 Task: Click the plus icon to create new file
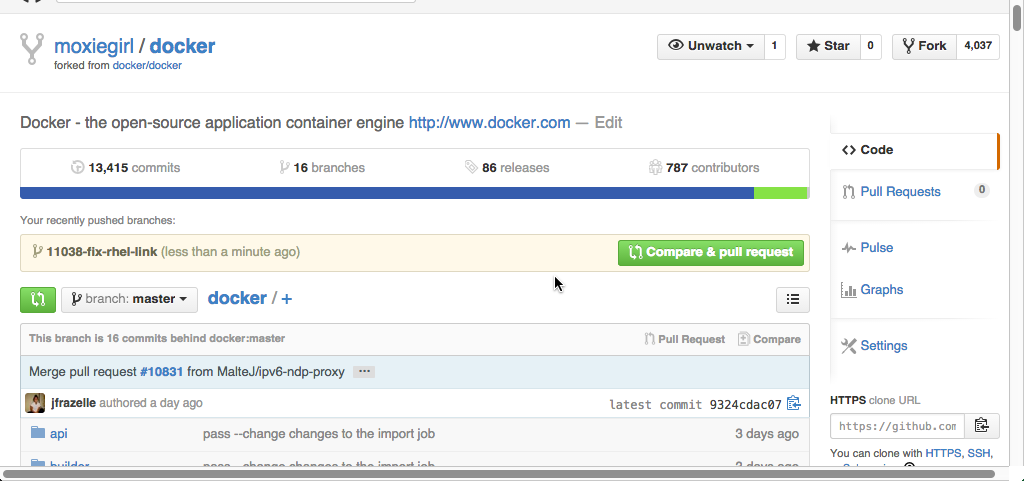click(x=287, y=299)
